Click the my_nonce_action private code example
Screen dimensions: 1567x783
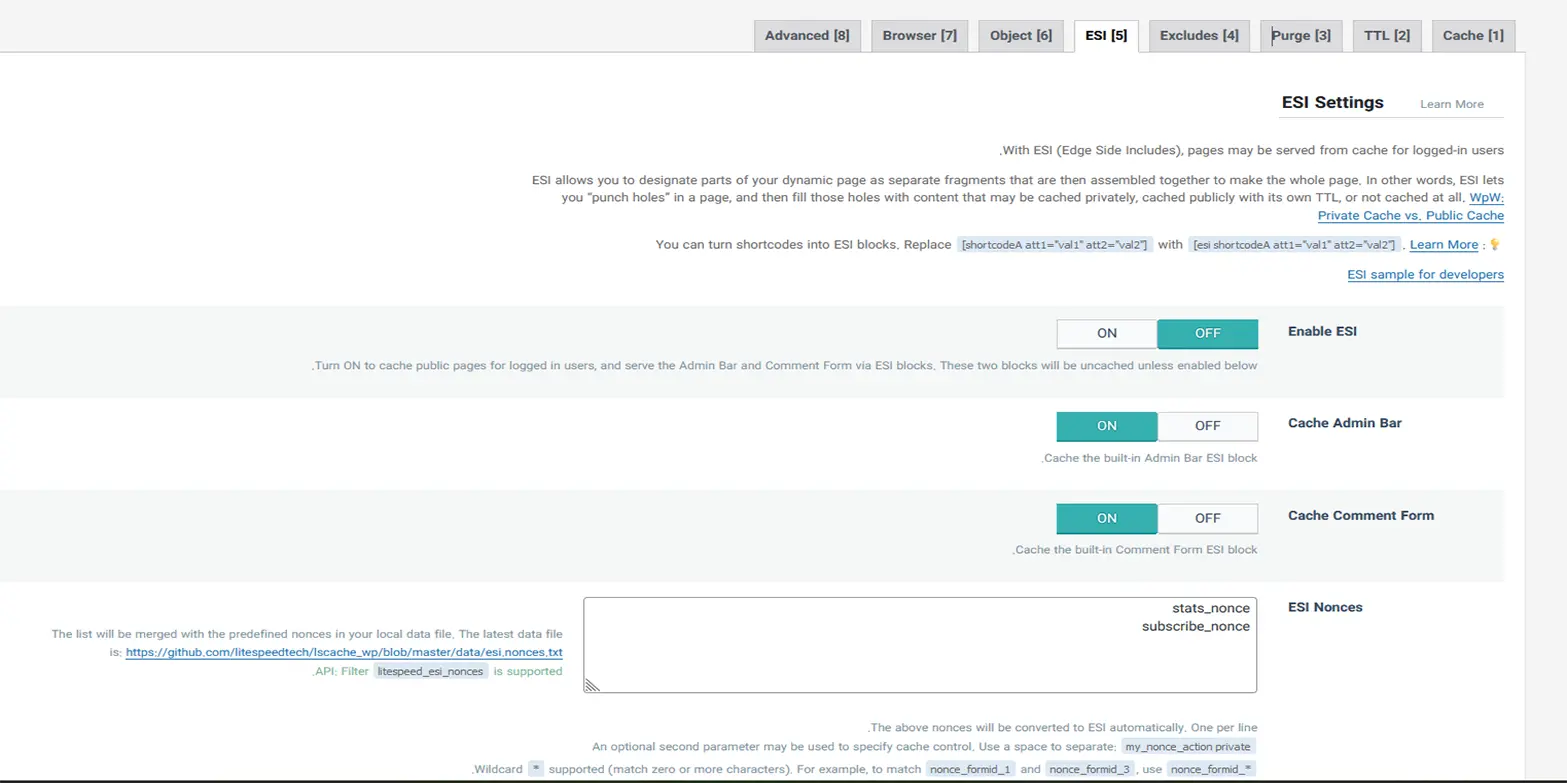[x=1187, y=747]
